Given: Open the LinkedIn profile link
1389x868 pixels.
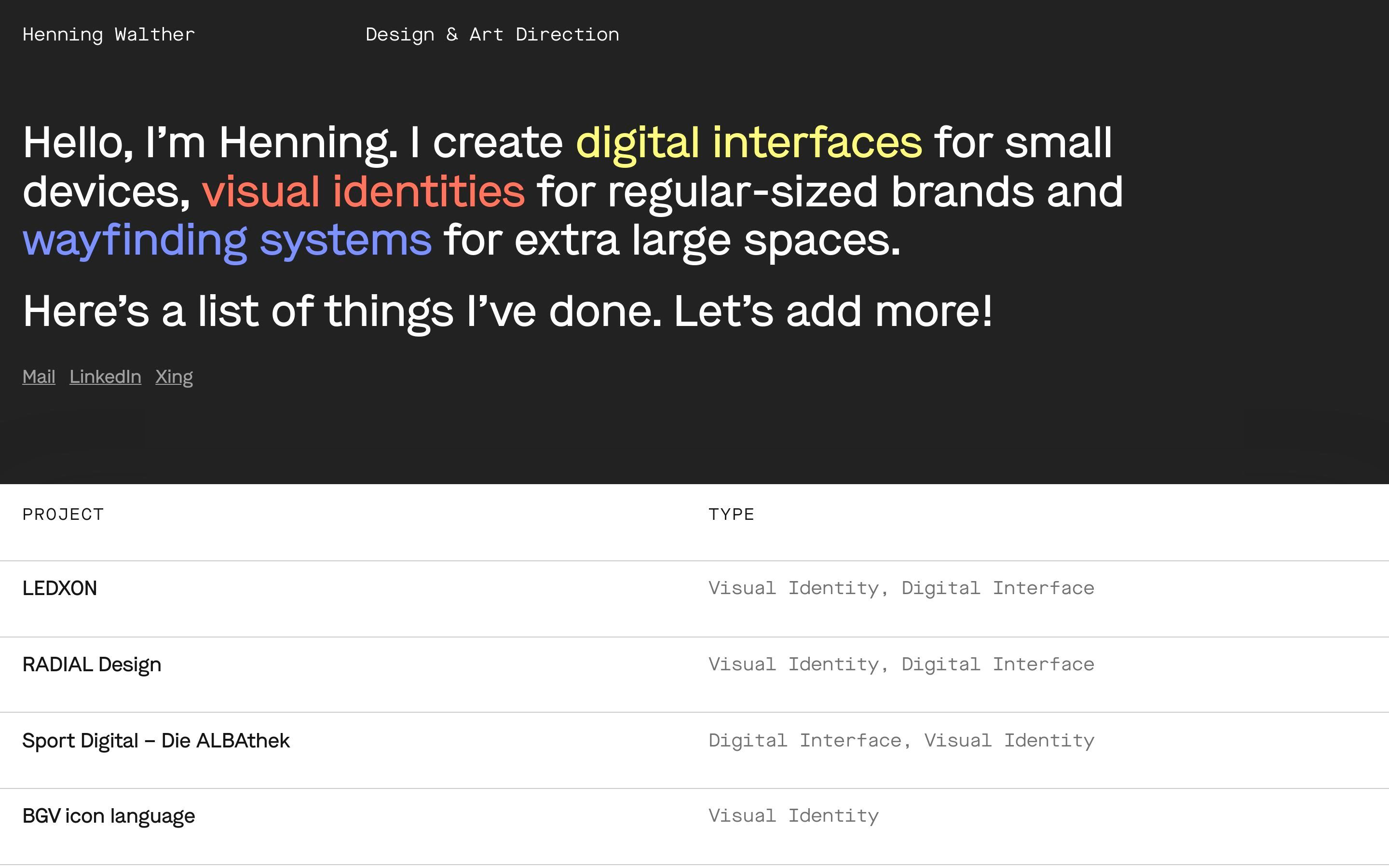Looking at the screenshot, I should [x=105, y=377].
